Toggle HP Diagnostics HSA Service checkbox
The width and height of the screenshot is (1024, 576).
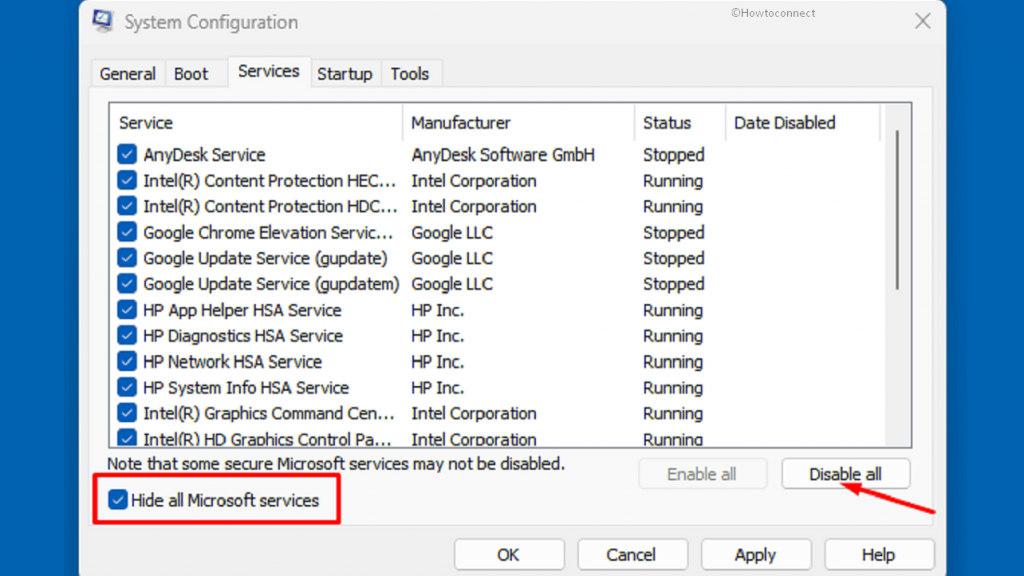[x=127, y=336]
